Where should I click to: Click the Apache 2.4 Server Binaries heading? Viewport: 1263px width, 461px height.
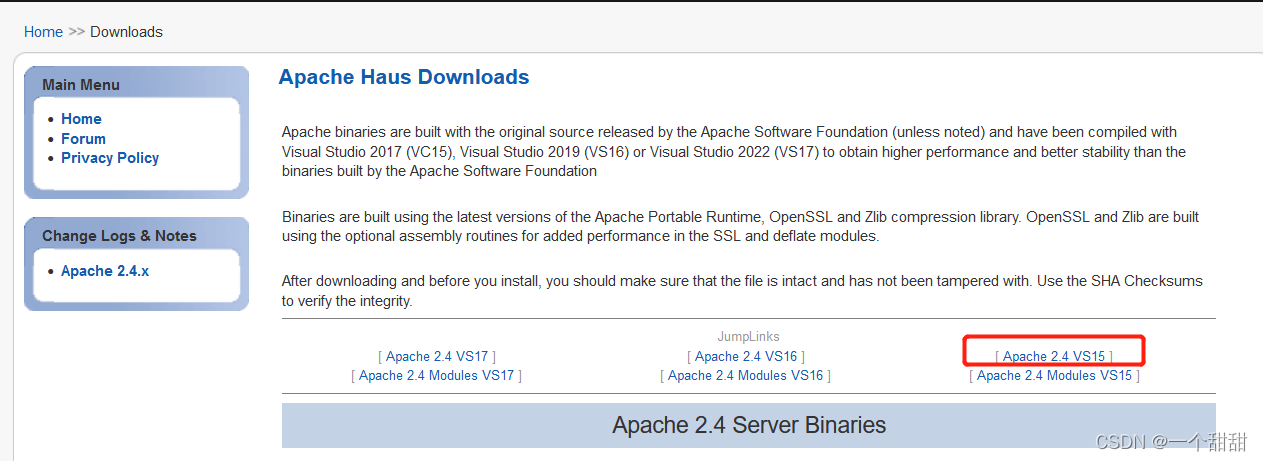coord(749,425)
